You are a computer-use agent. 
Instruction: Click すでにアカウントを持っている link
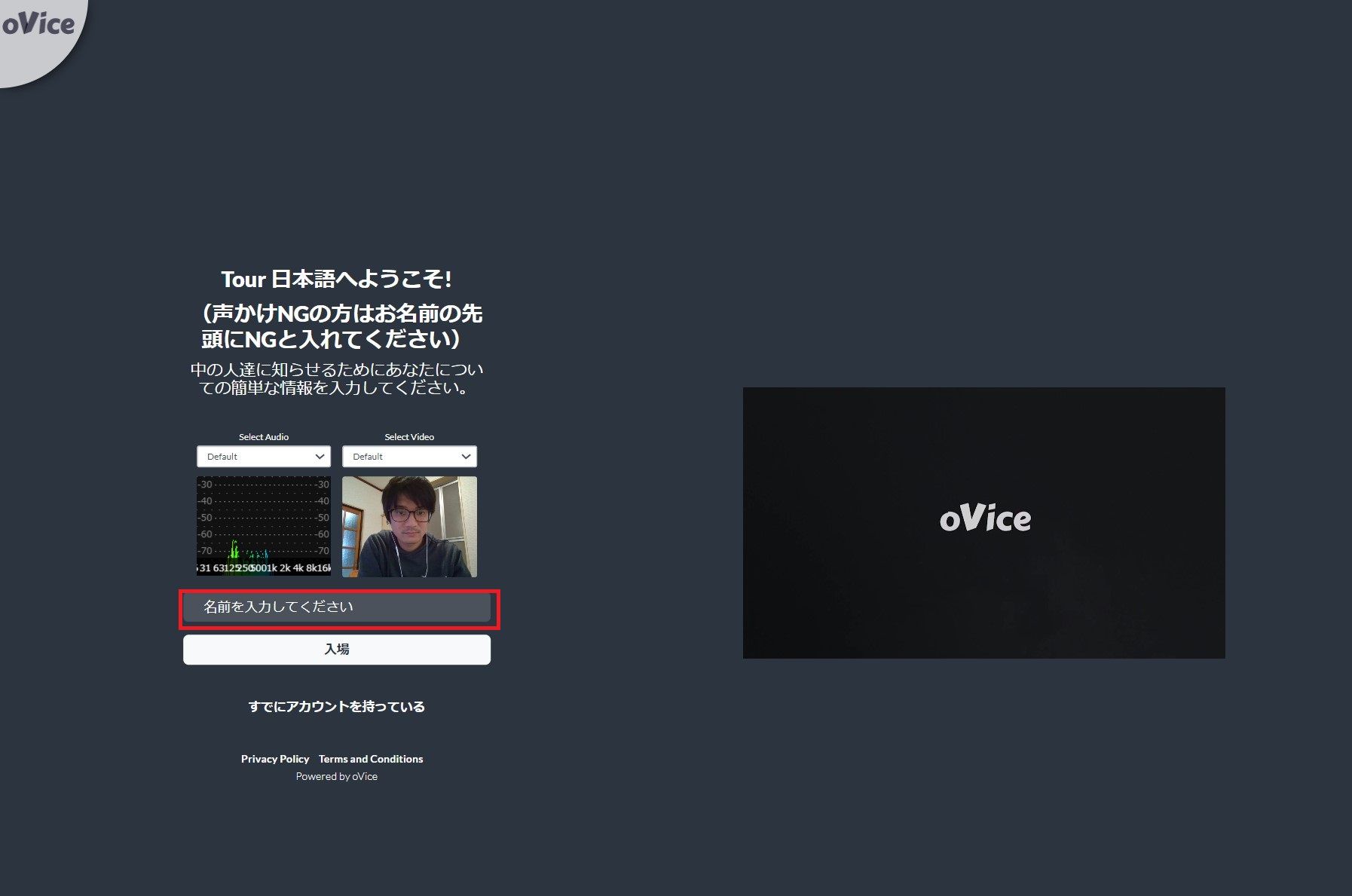point(337,707)
